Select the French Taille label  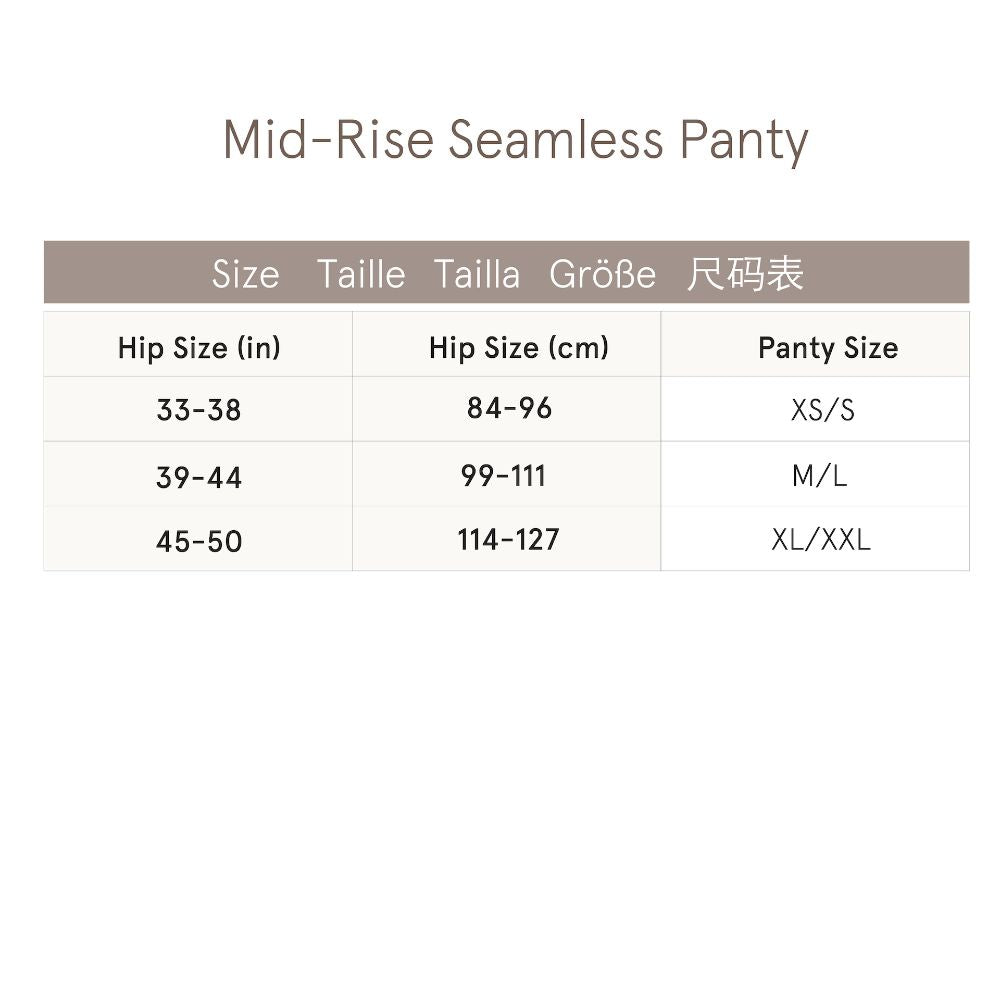pos(361,274)
